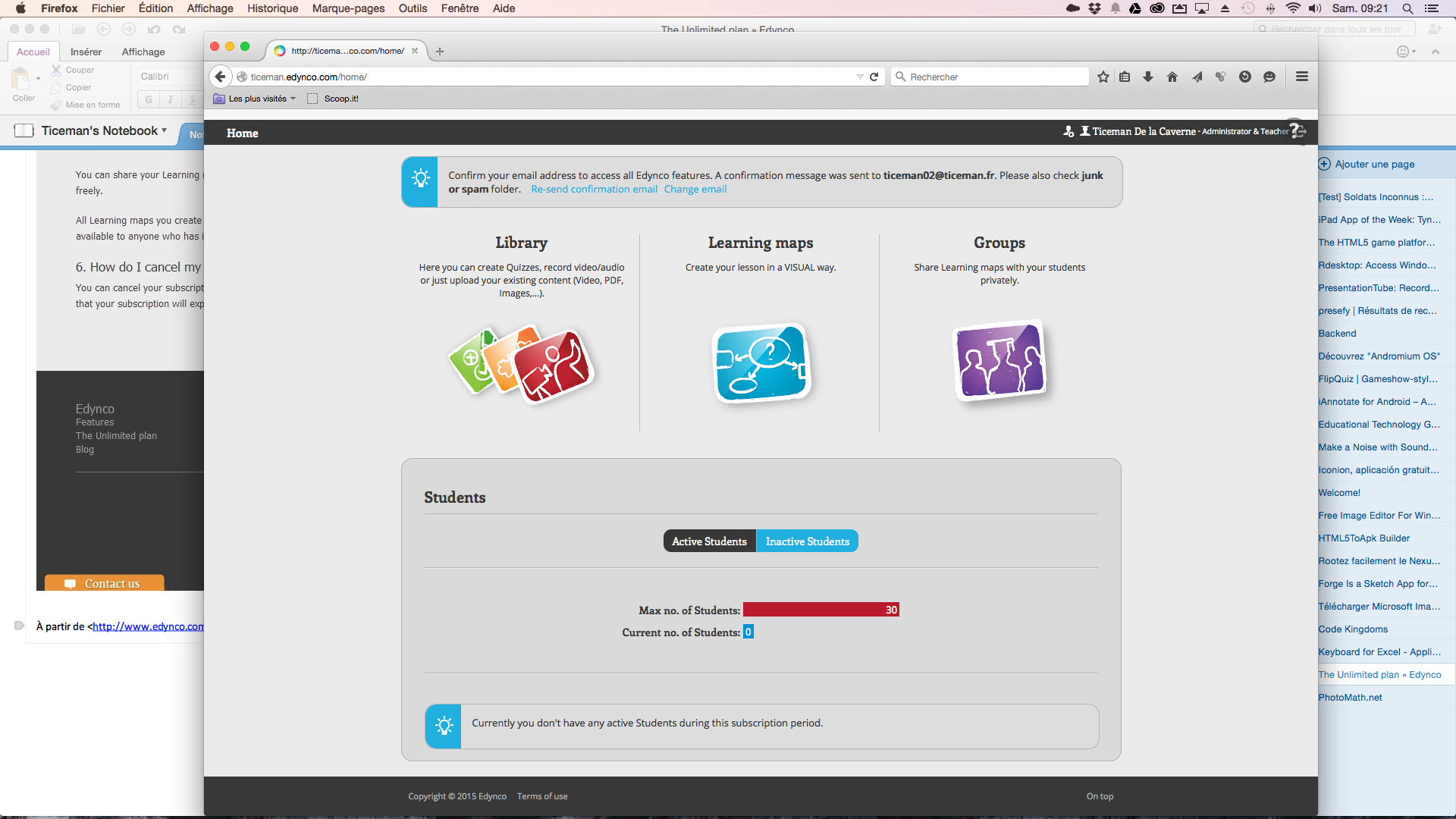Open the Firefox bookmarks list icon

pos(1125,77)
